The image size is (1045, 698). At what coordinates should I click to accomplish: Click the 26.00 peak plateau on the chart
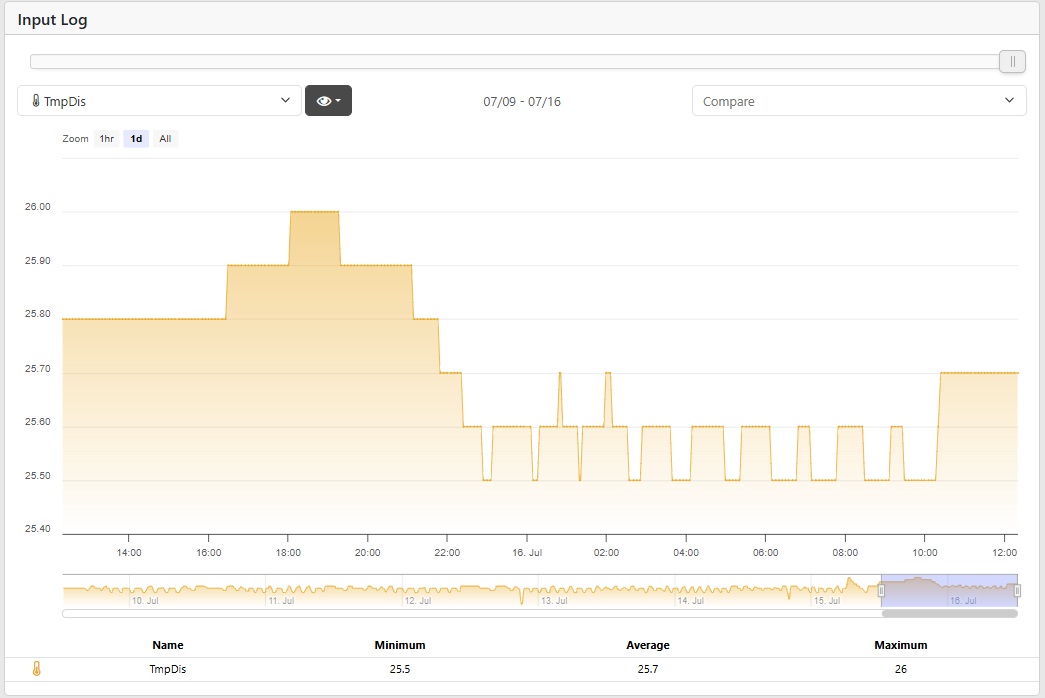click(314, 212)
